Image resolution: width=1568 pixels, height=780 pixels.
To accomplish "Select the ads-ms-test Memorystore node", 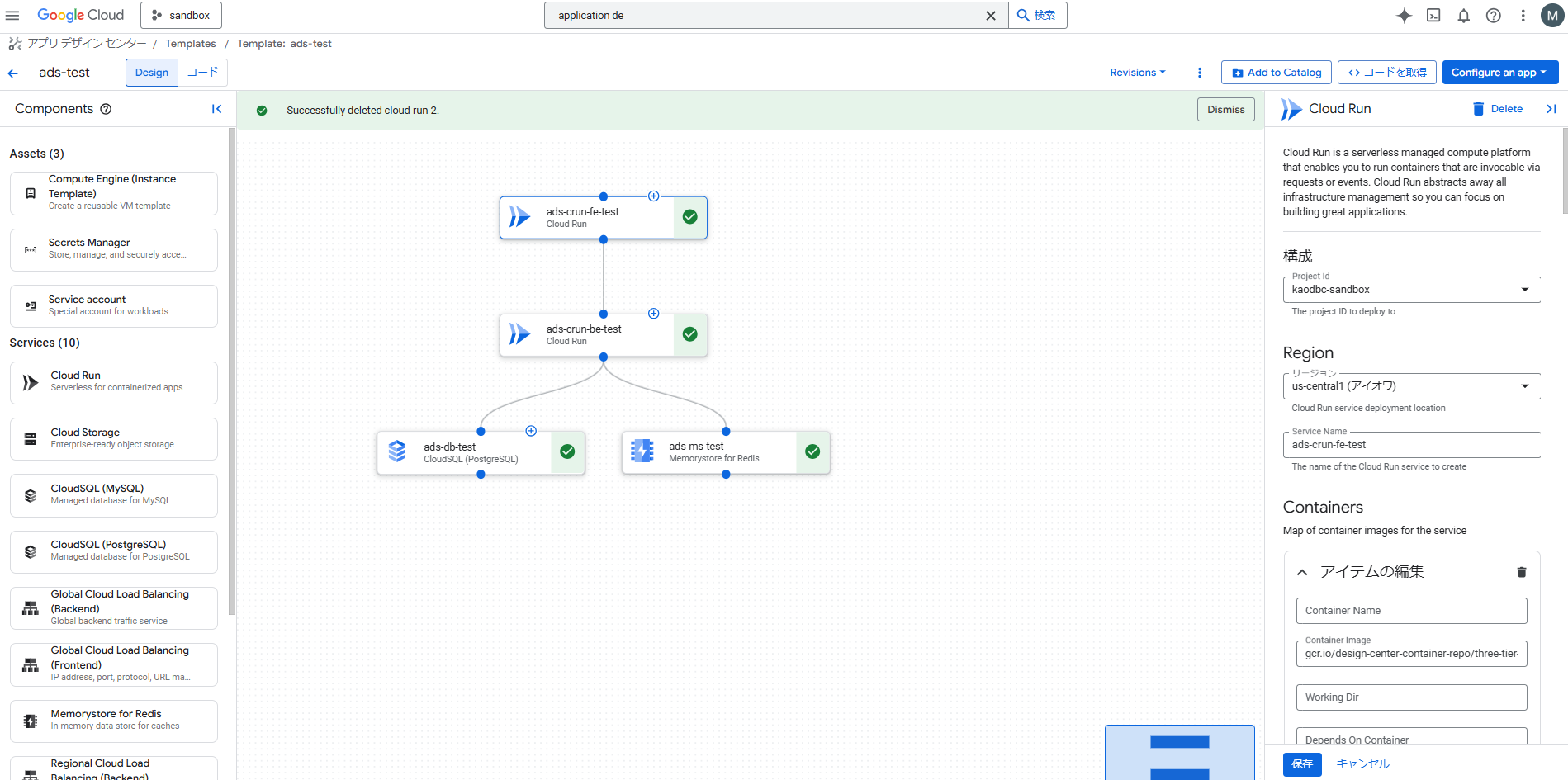I will click(726, 452).
